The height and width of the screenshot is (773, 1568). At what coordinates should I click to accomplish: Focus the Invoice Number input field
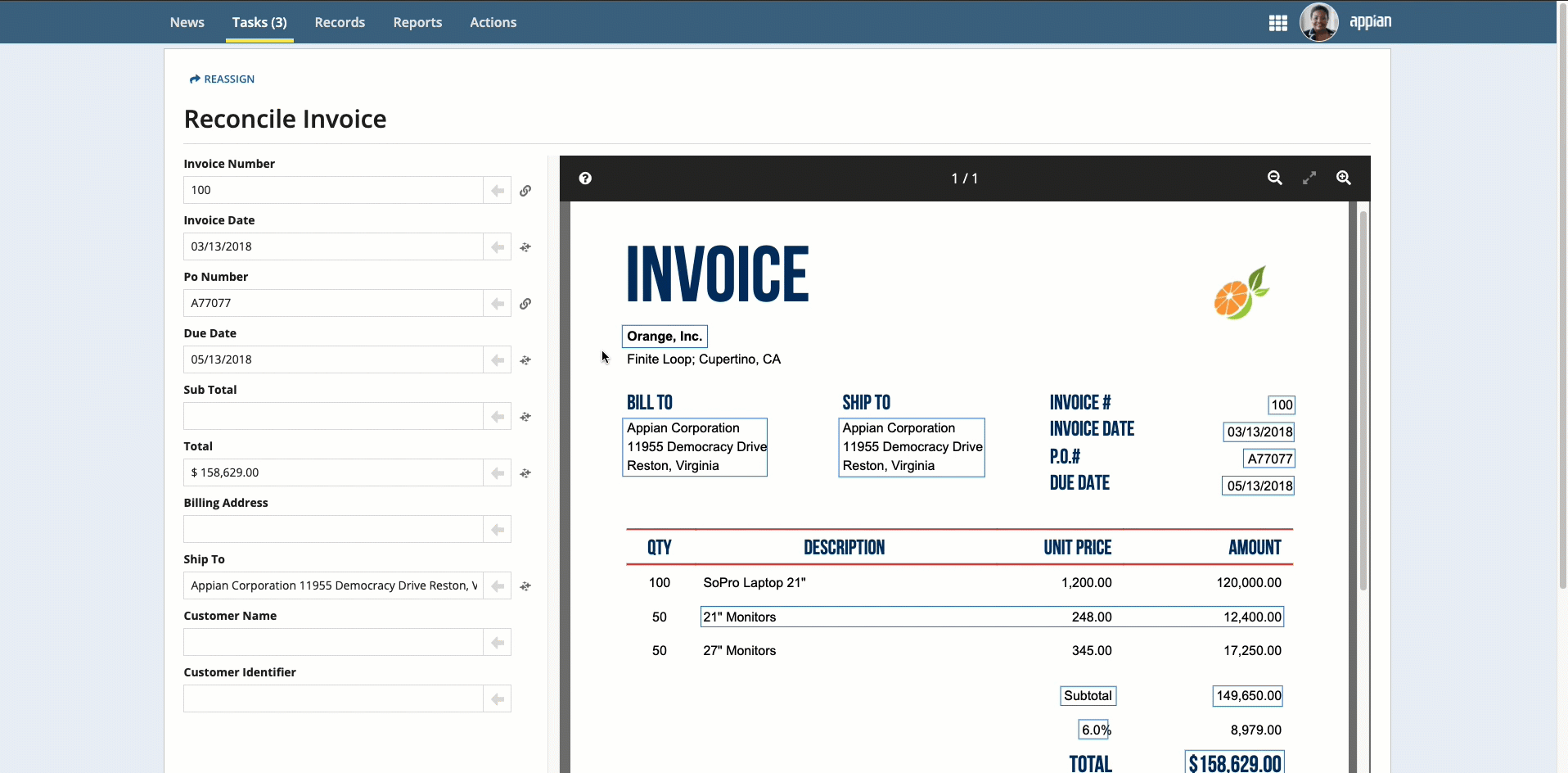[333, 190]
